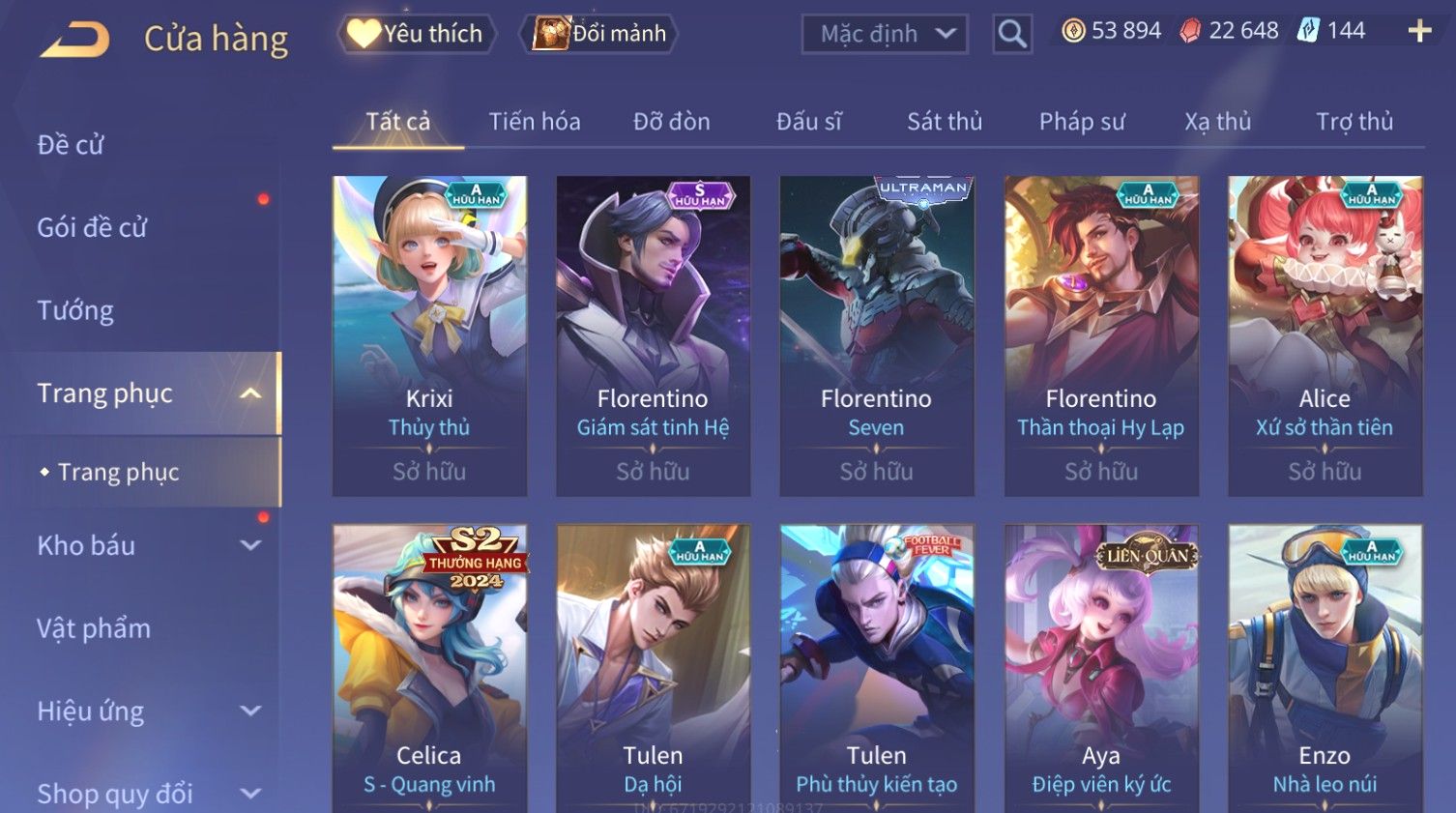Select the Tiến hóa tab

[534, 122]
